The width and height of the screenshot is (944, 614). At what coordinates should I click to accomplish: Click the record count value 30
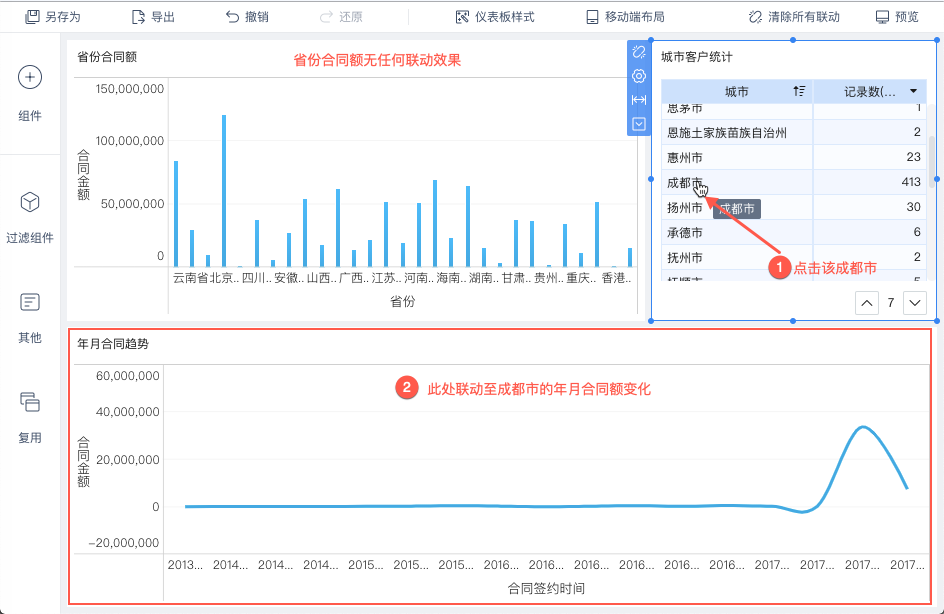click(913, 207)
